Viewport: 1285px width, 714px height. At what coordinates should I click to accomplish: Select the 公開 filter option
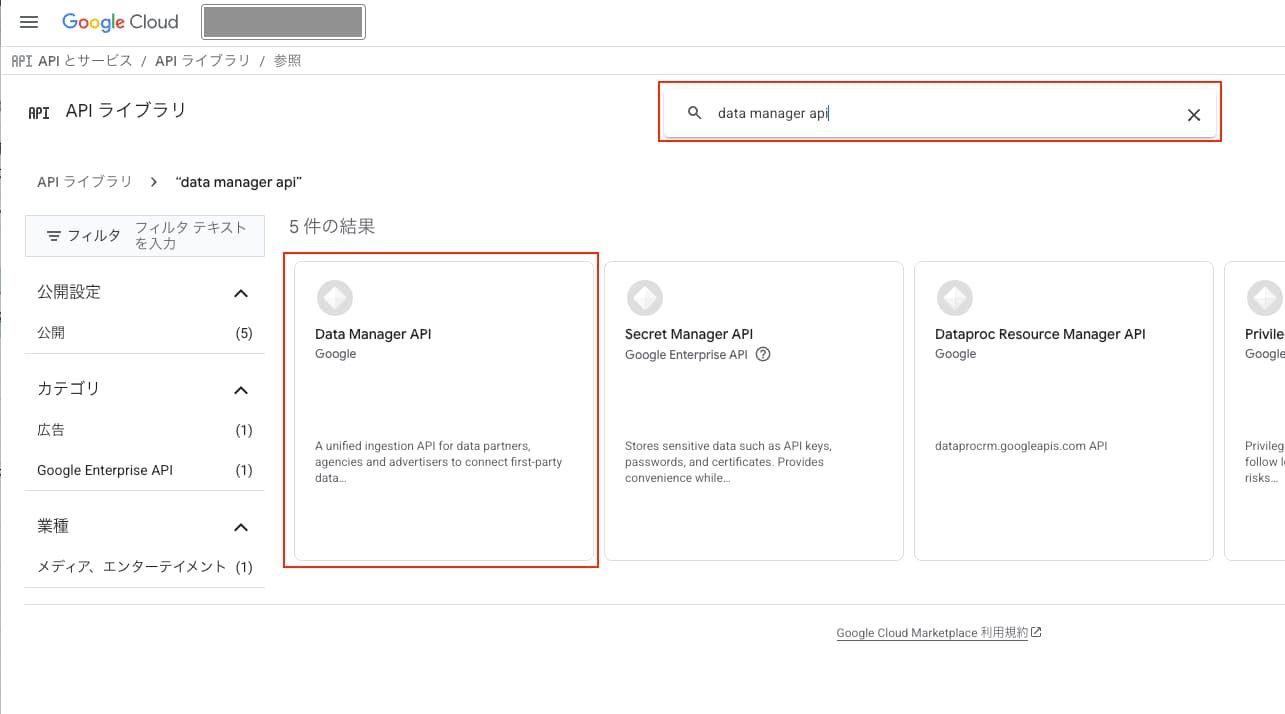click(x=144, y=333)
